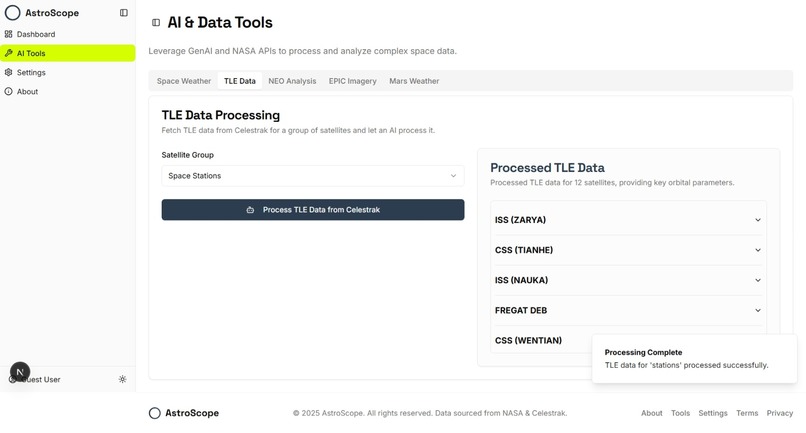
Task: Click the round N avatar badge
Action: 20,372
